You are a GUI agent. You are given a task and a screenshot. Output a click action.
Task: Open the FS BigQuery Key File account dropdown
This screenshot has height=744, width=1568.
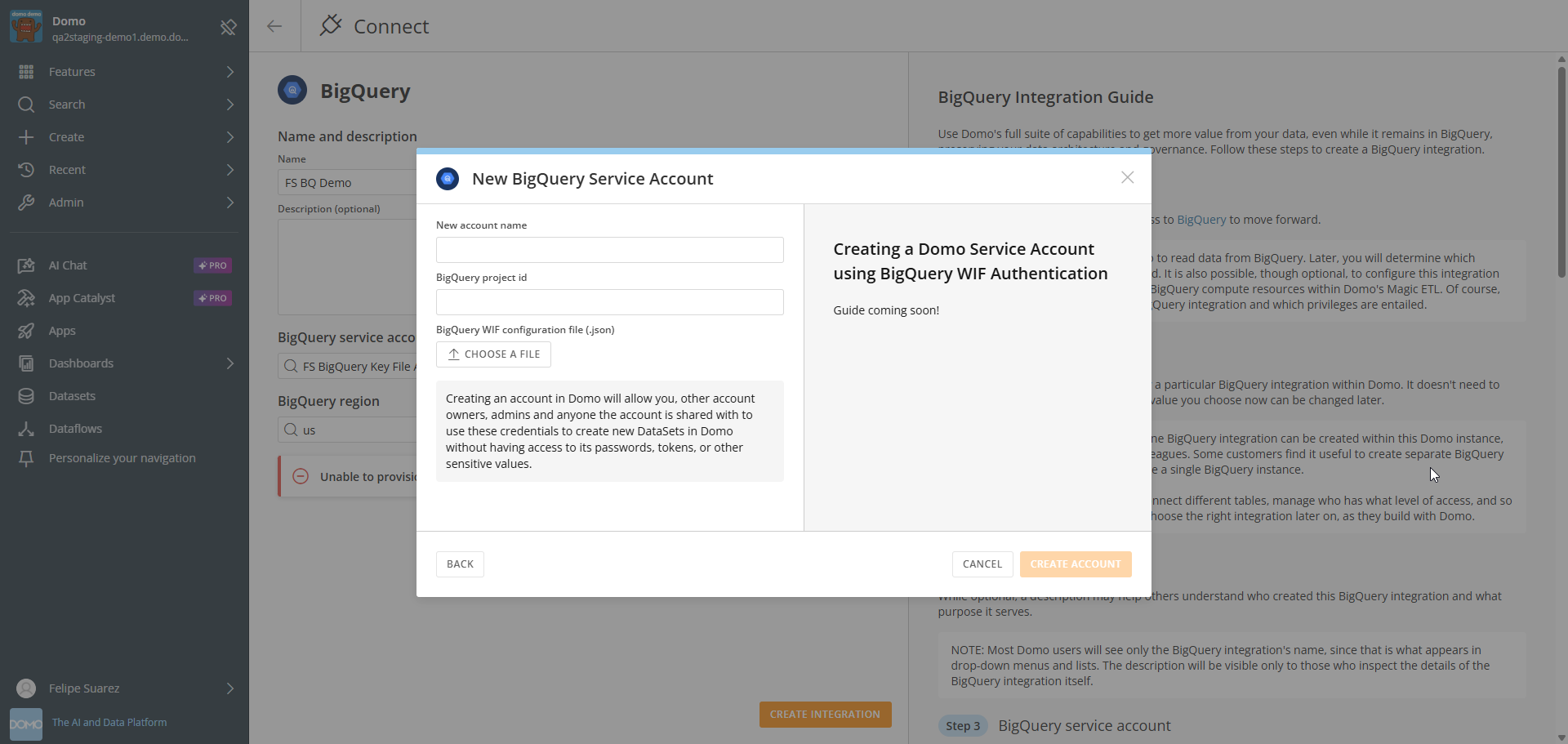click(348, 366)
